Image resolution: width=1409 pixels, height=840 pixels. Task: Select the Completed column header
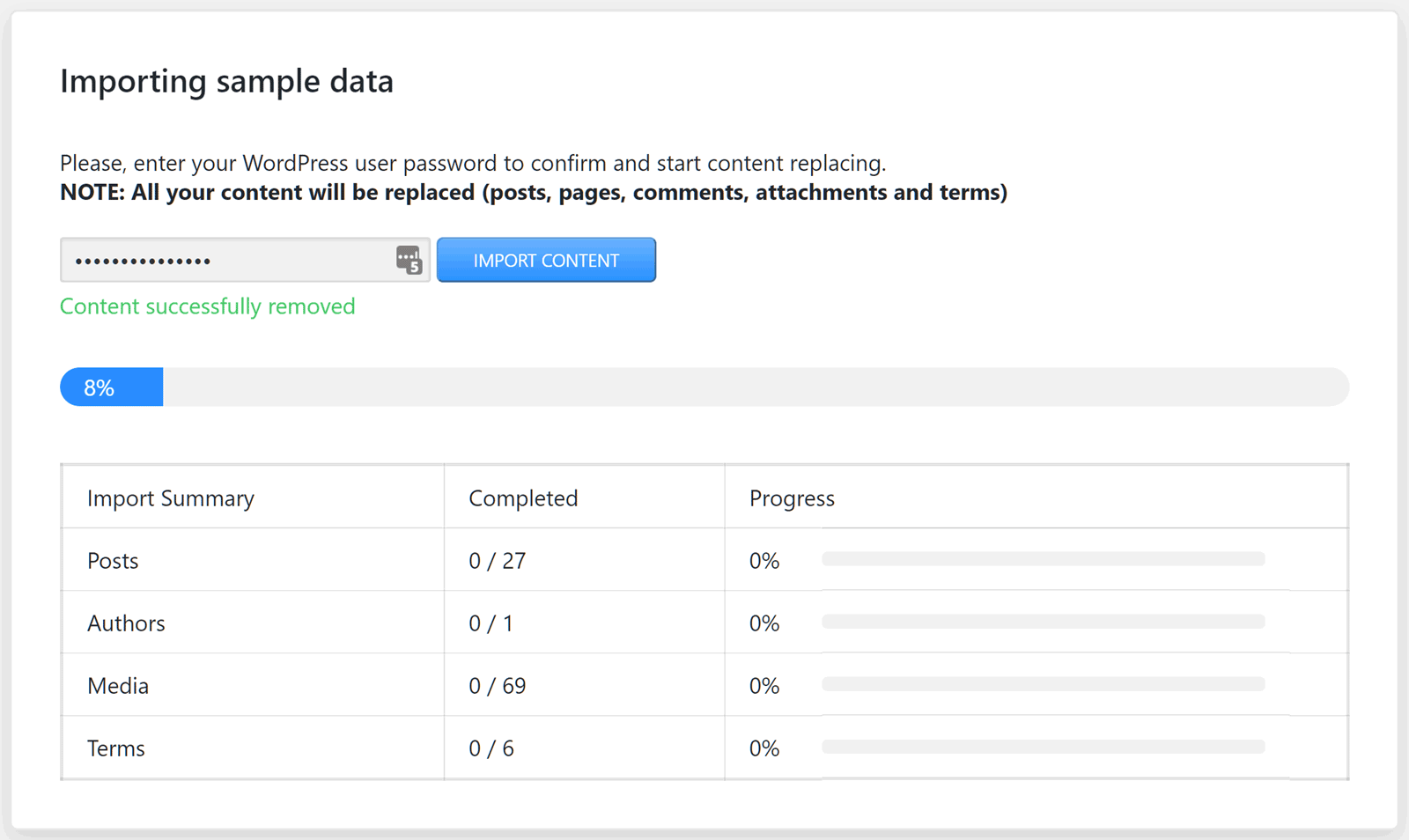[523, 498]
